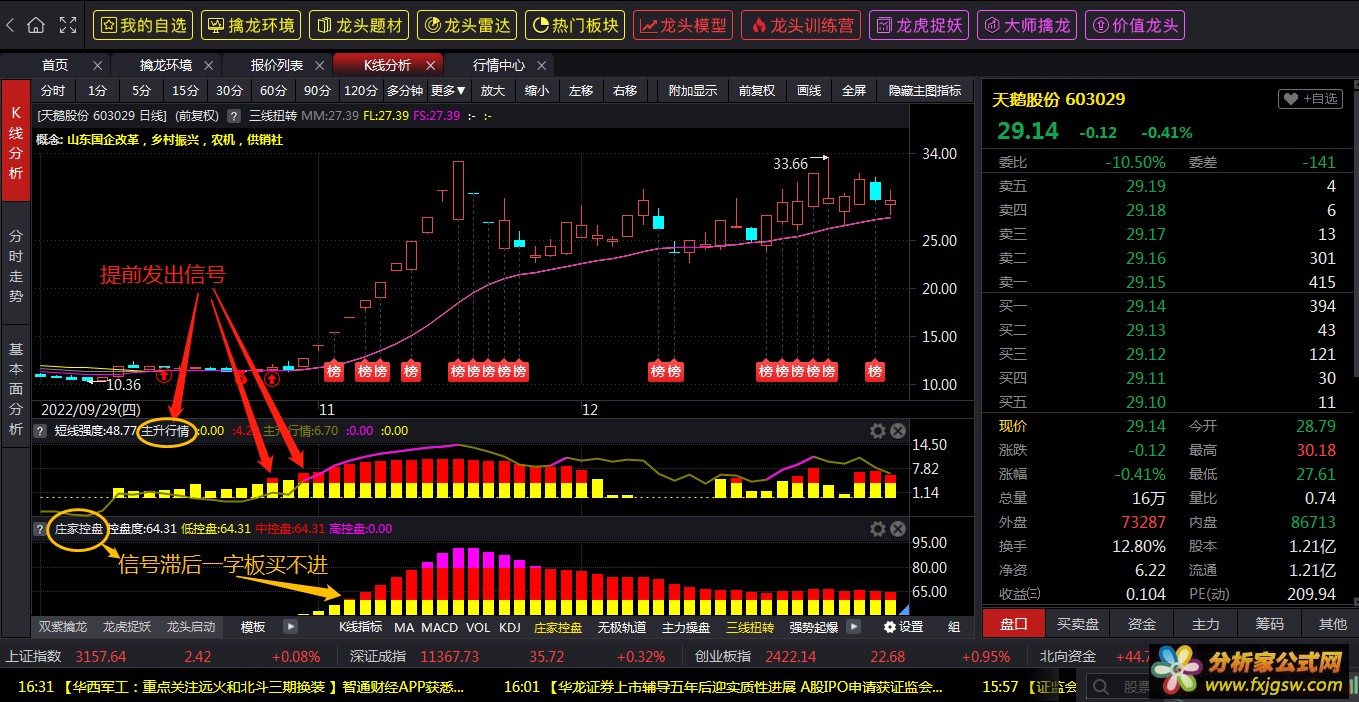
Task: Select the 1分 period
Action: pyautogui.click(x=97, y=90)
